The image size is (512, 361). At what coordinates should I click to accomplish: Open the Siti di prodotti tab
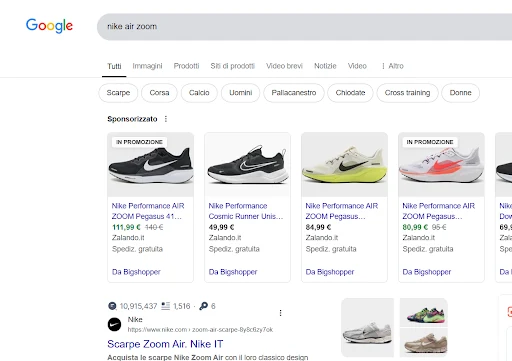(232, 66)
